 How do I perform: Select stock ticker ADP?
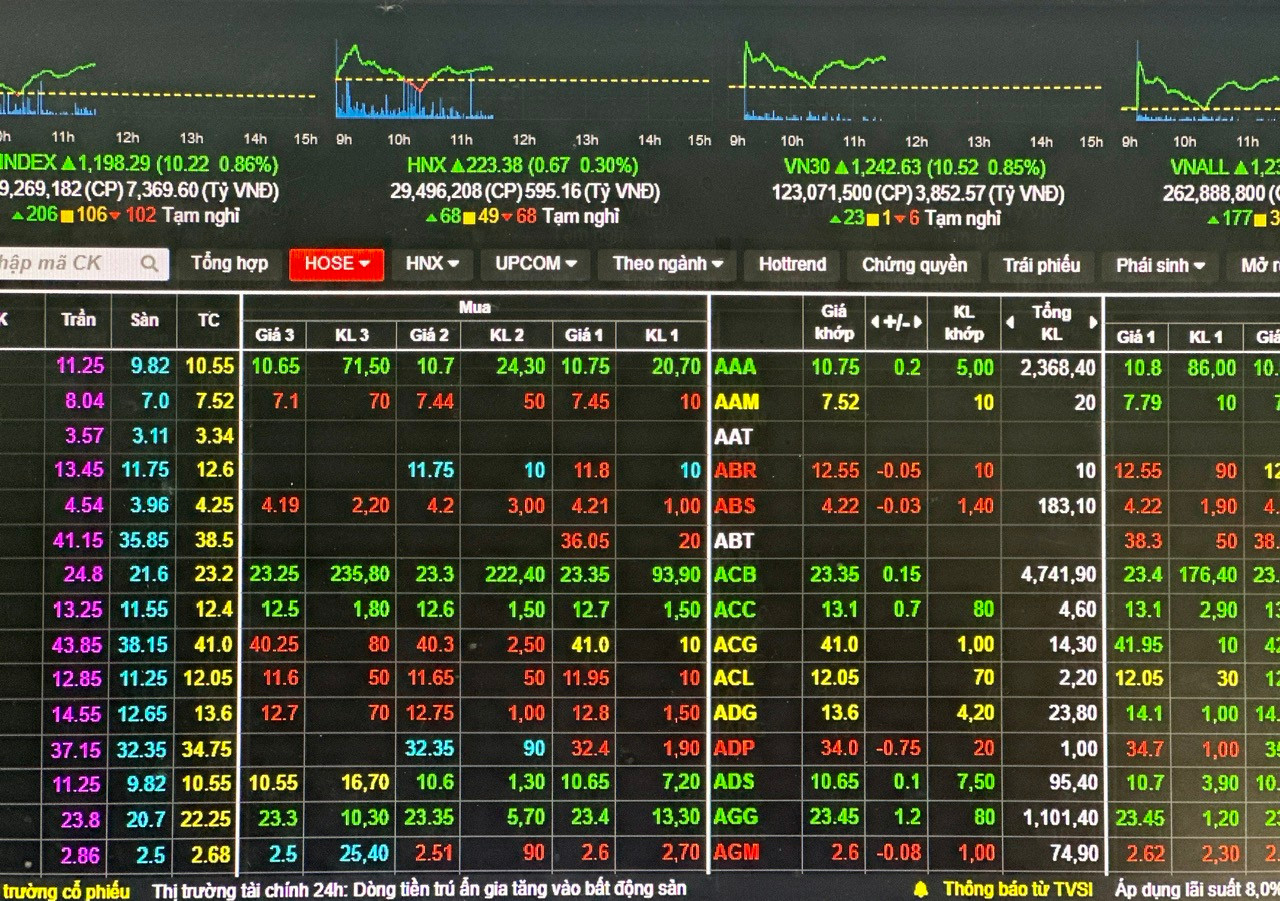pyautogui.click(x=735, y=748)
